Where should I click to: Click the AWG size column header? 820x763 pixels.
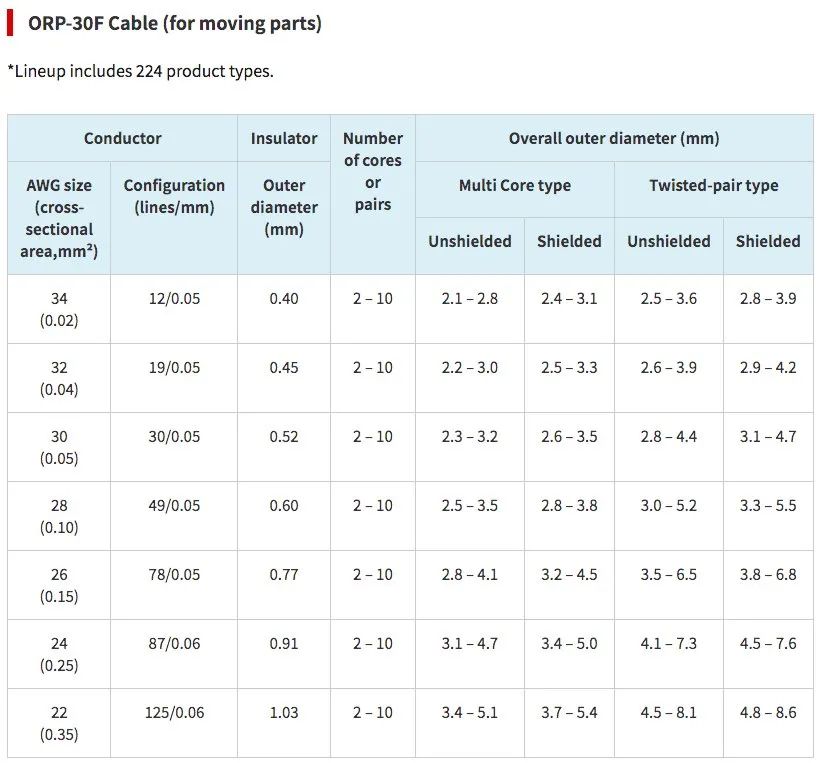pyautogui.click(x=59, y=218)
